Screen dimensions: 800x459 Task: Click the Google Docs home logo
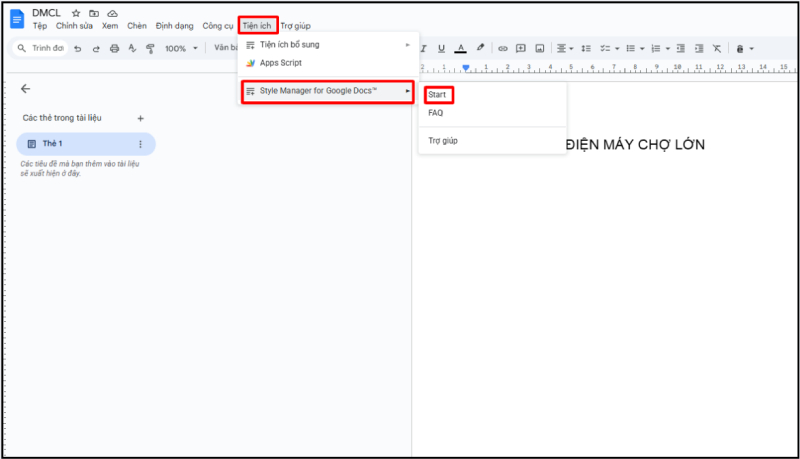tap(17, 19)
